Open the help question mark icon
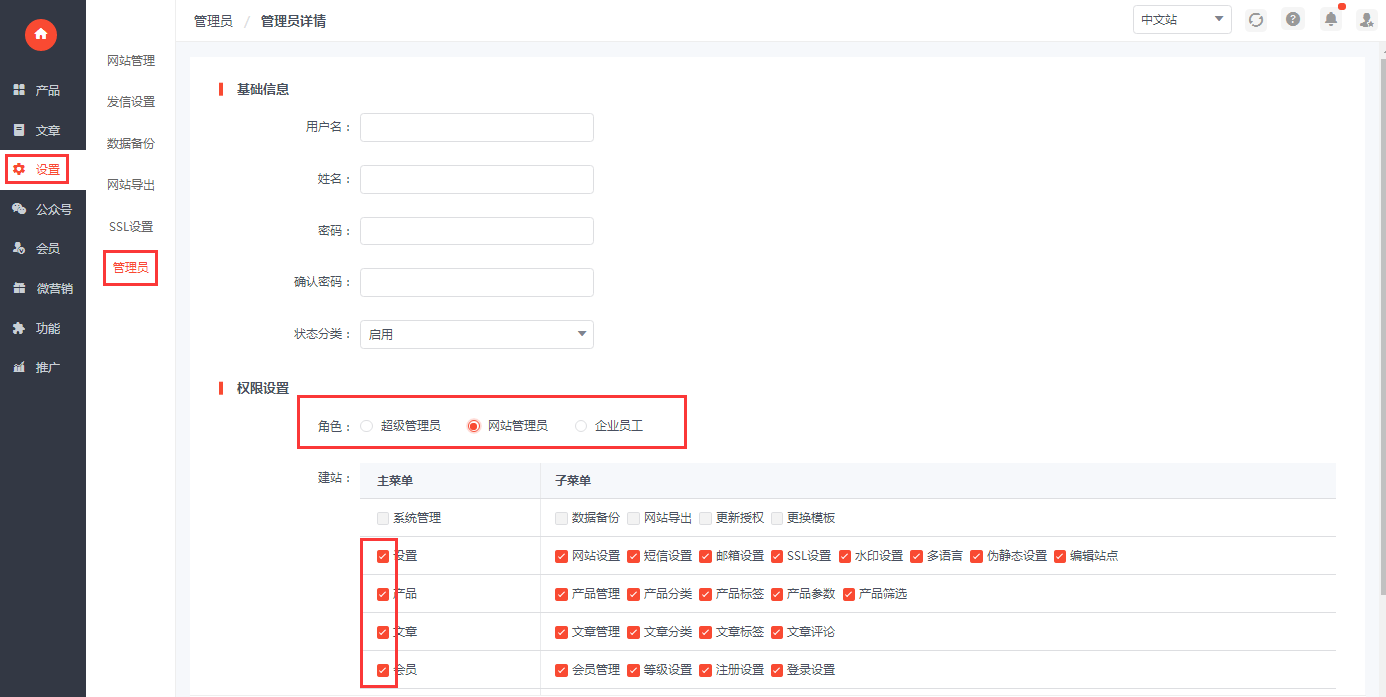 pos(1293,20)
